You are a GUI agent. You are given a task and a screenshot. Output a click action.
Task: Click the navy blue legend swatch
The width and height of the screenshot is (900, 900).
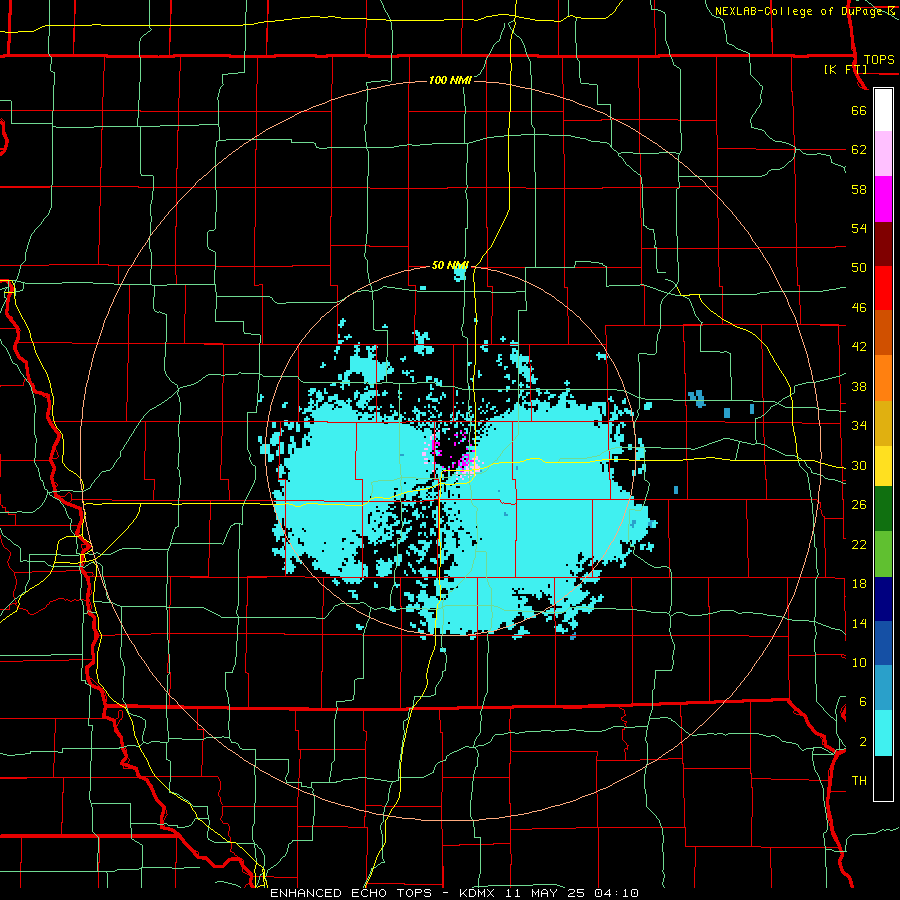(x=883, y=599)
